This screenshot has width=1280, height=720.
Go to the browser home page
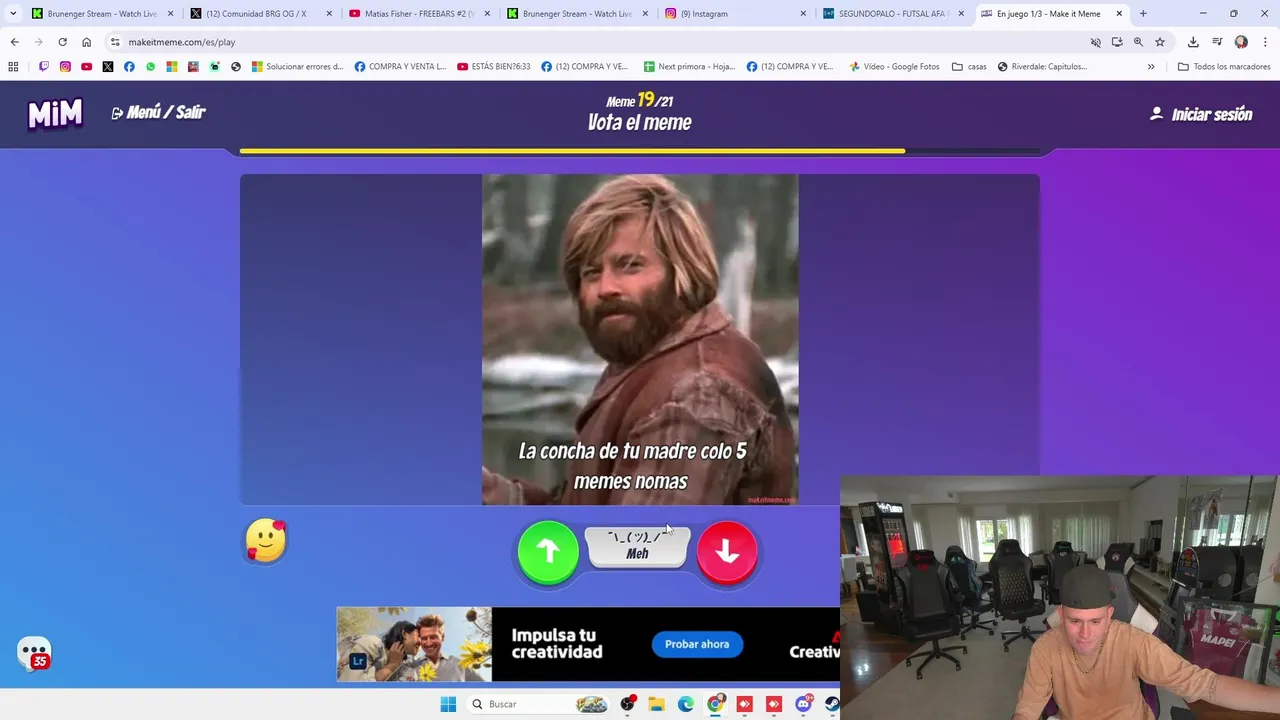(x=86, y=42)
